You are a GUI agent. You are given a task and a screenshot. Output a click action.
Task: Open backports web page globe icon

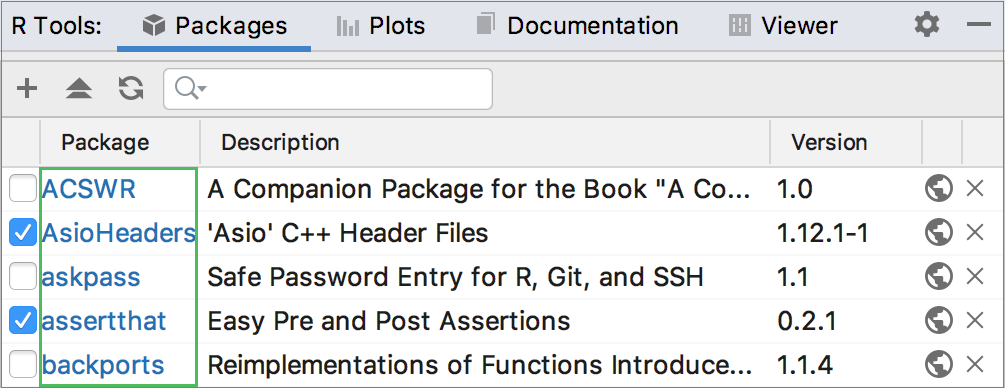tap(938, 364)
